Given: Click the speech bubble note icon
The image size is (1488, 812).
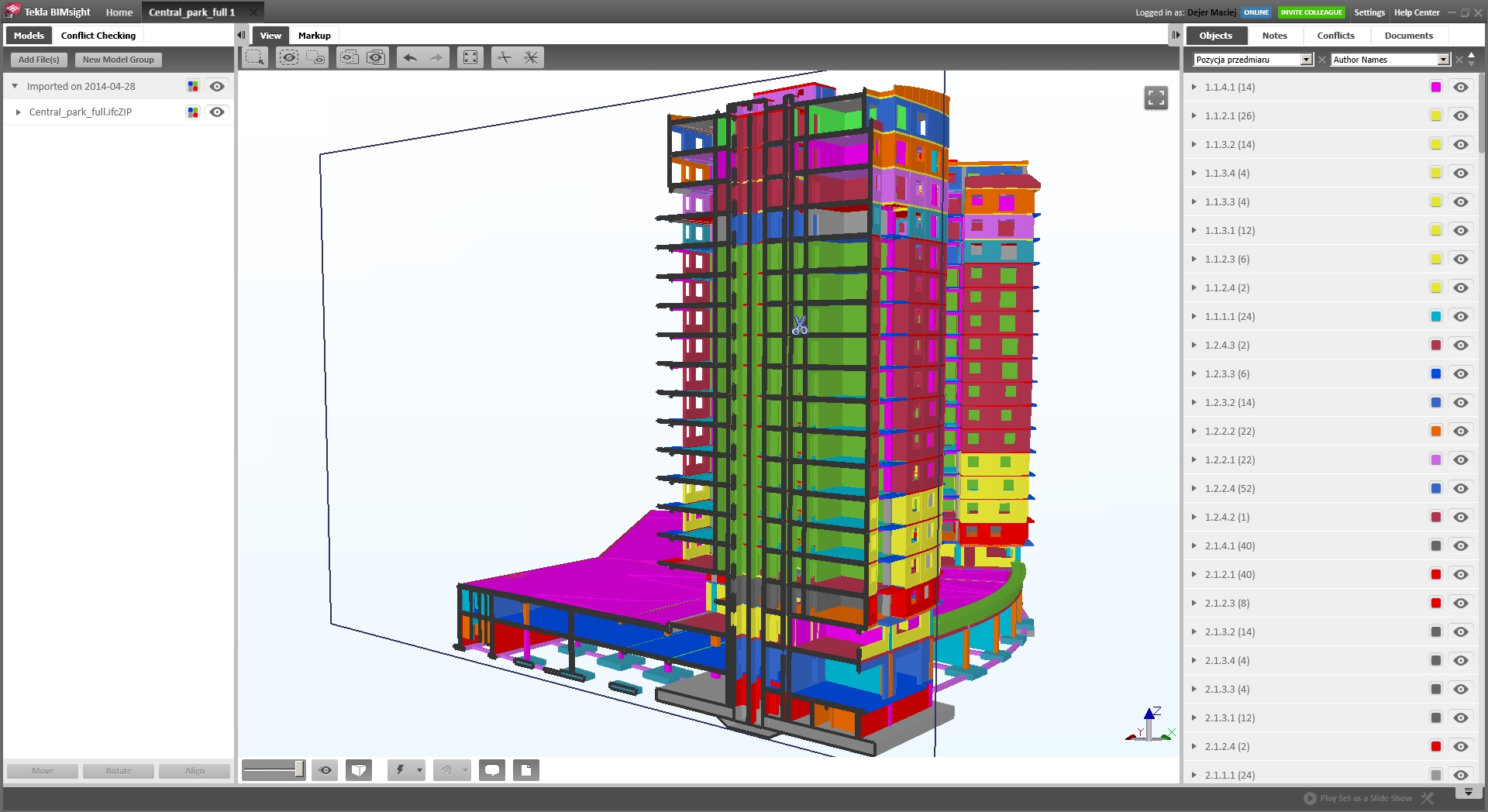Looking at the screenshot, I should 492,770.
